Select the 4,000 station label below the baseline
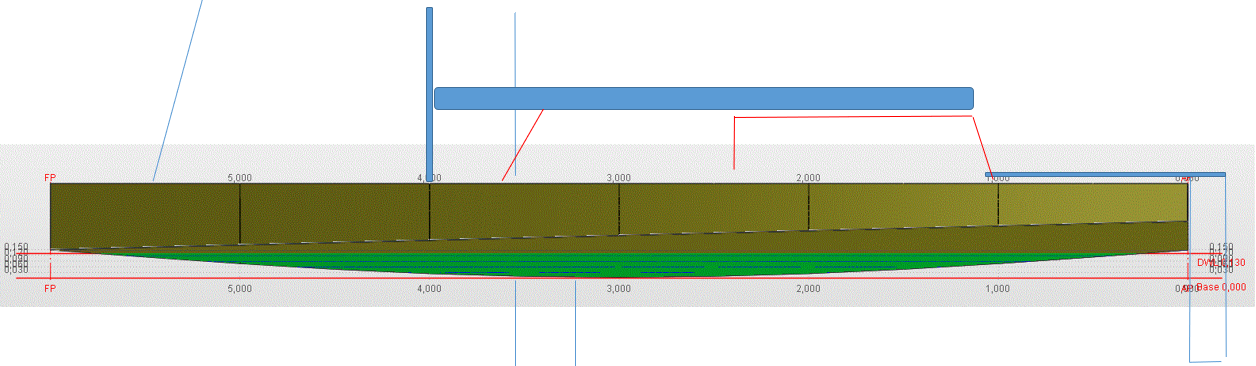Image resolution: width=1256 pixels, height=366 pixels. [x=429, y=289]
